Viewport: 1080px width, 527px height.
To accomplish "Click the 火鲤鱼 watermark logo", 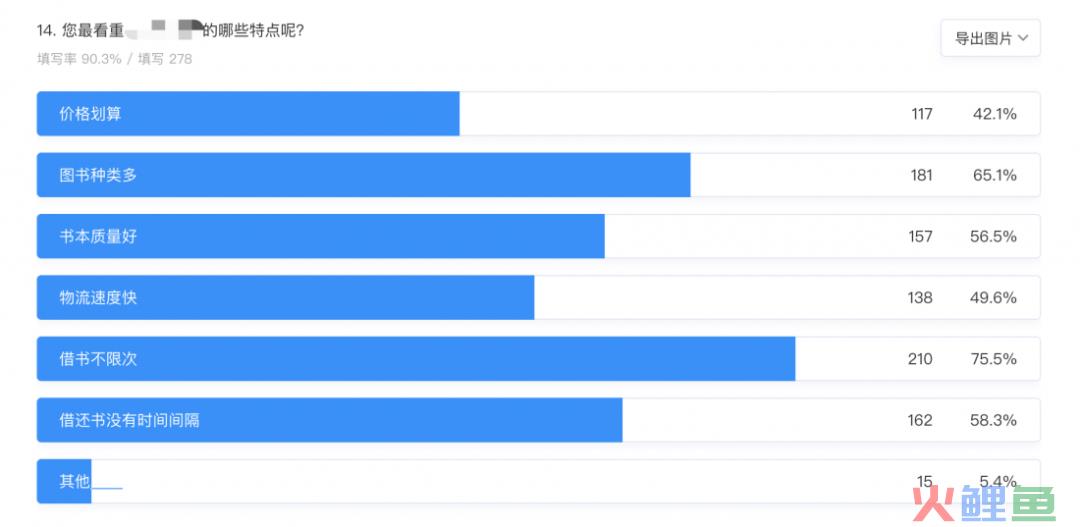I will tap(984, 504).
